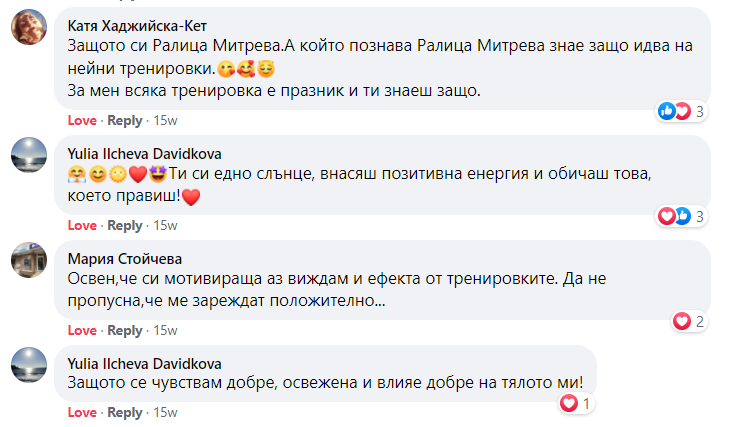Open Yulia's avatar beside her last comment

pyautogui.click(x=29, y=365)
